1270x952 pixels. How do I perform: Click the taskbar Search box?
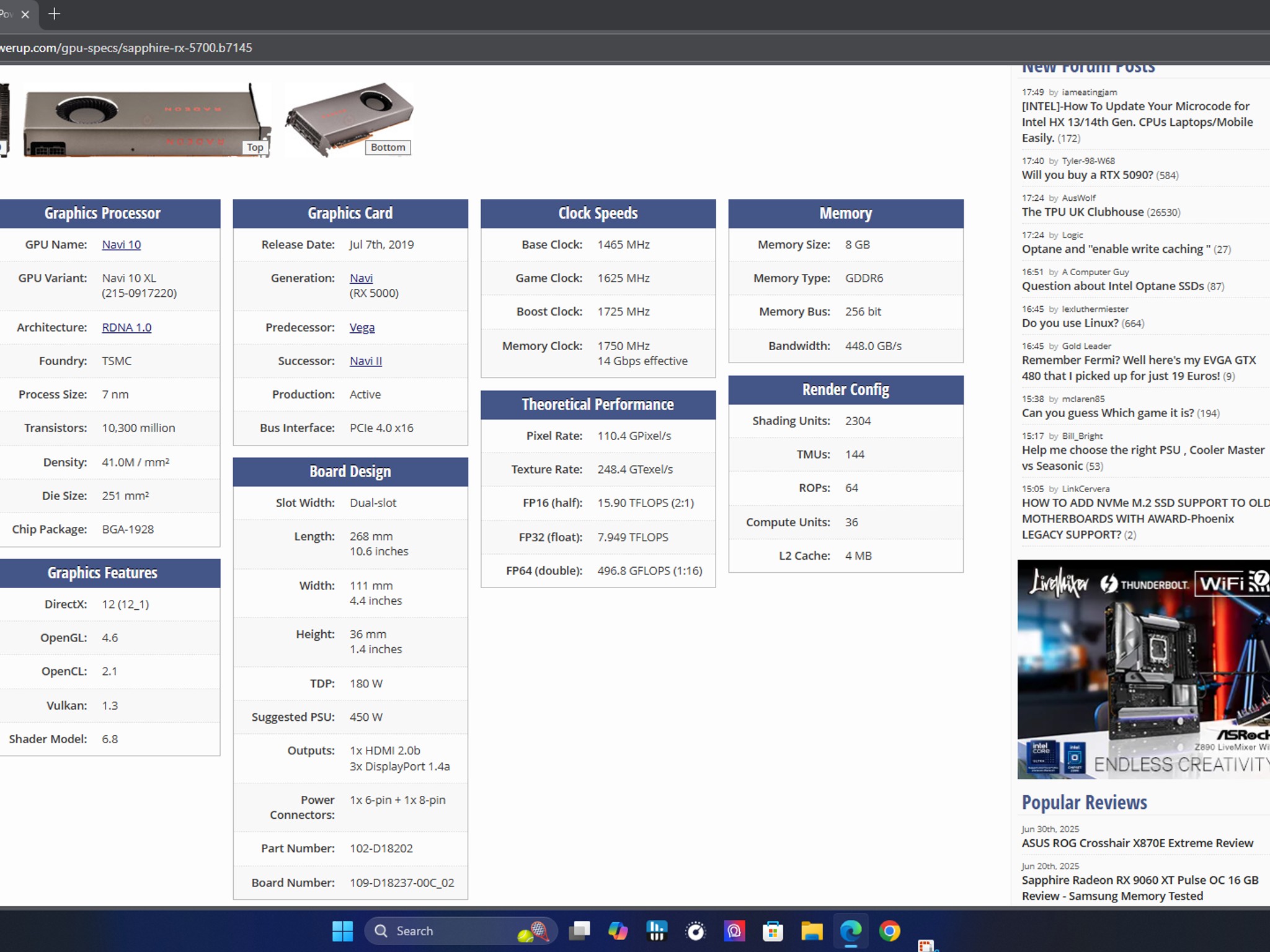(460, 930)
